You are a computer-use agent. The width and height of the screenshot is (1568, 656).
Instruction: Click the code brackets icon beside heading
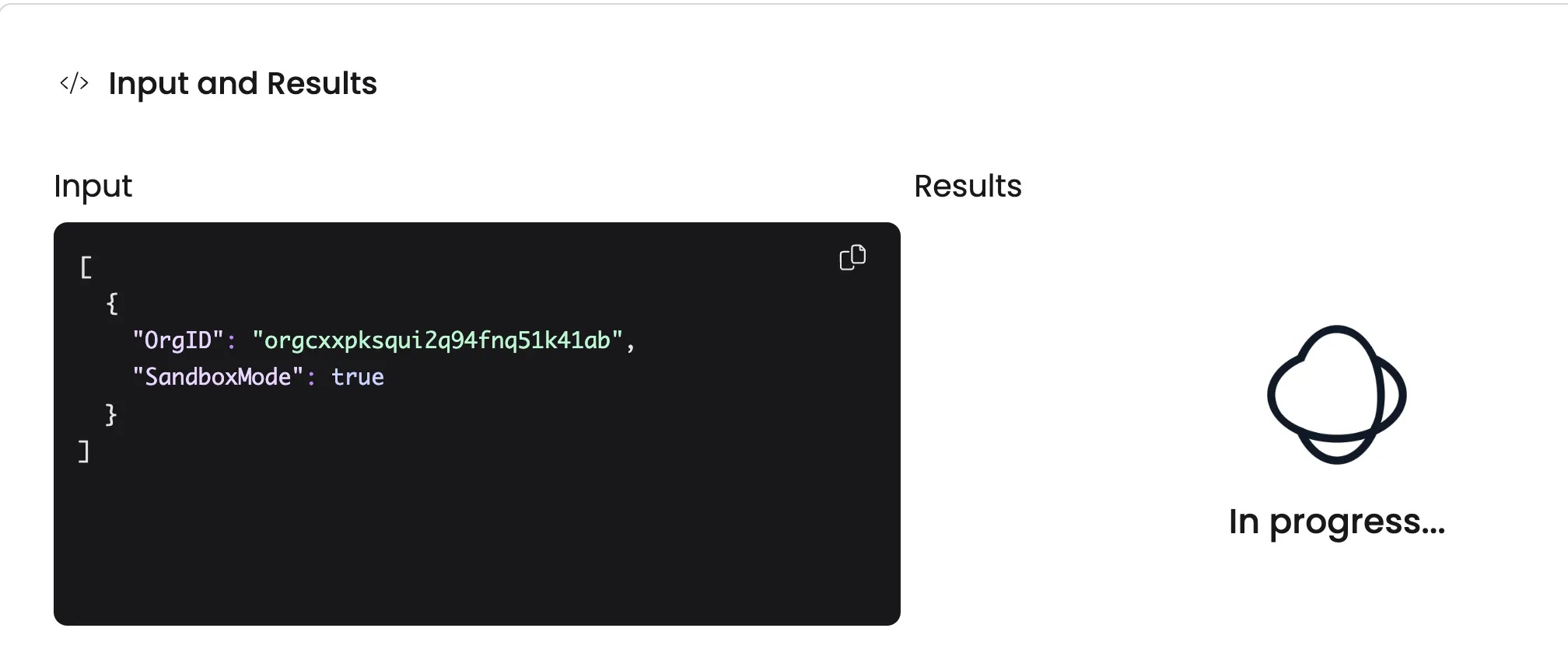(74, 83)
